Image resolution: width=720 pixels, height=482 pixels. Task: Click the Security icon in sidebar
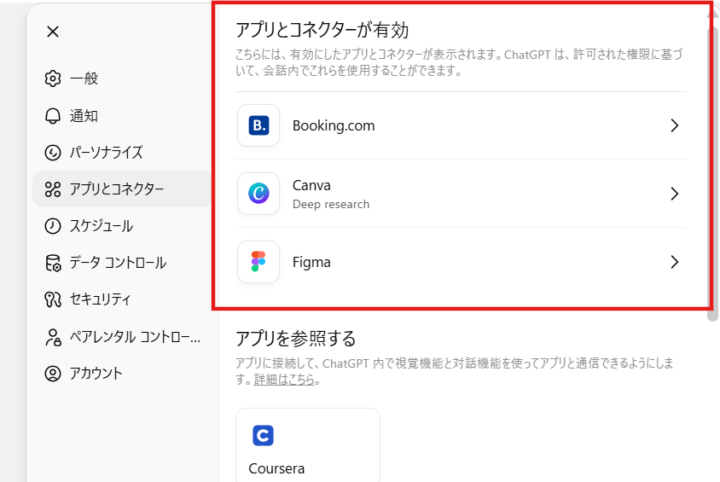click(53, 299)
